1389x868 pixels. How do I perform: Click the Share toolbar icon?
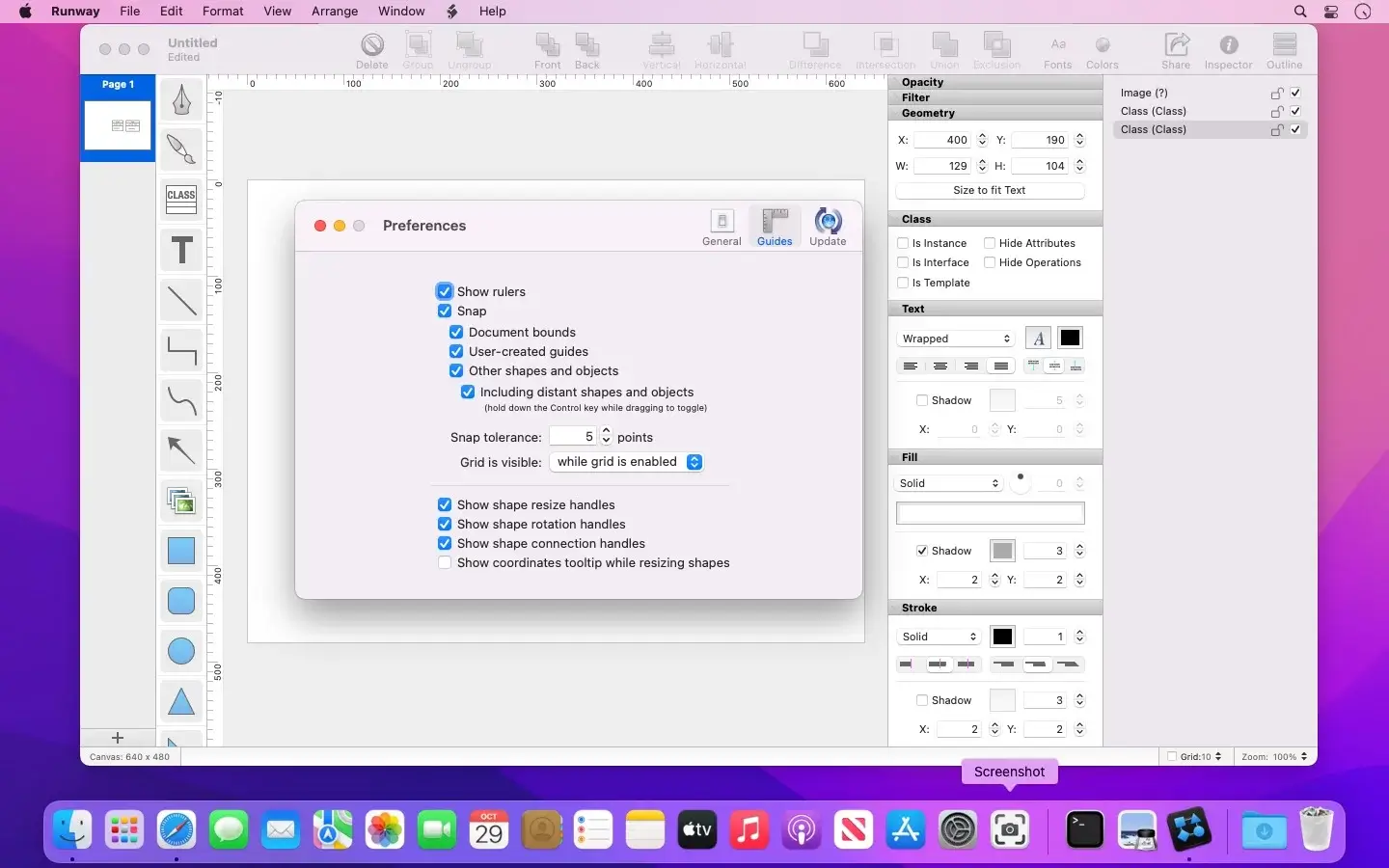click(x=1176, y=51)
